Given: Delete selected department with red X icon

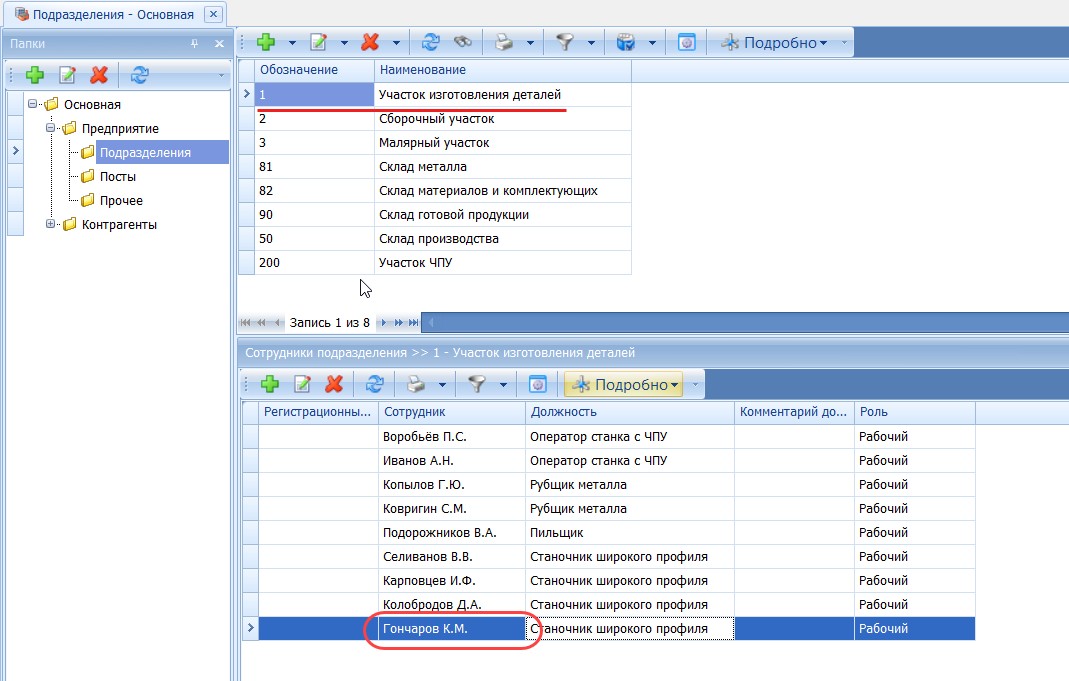Looking at the screenshot, I should click(370, 42).
